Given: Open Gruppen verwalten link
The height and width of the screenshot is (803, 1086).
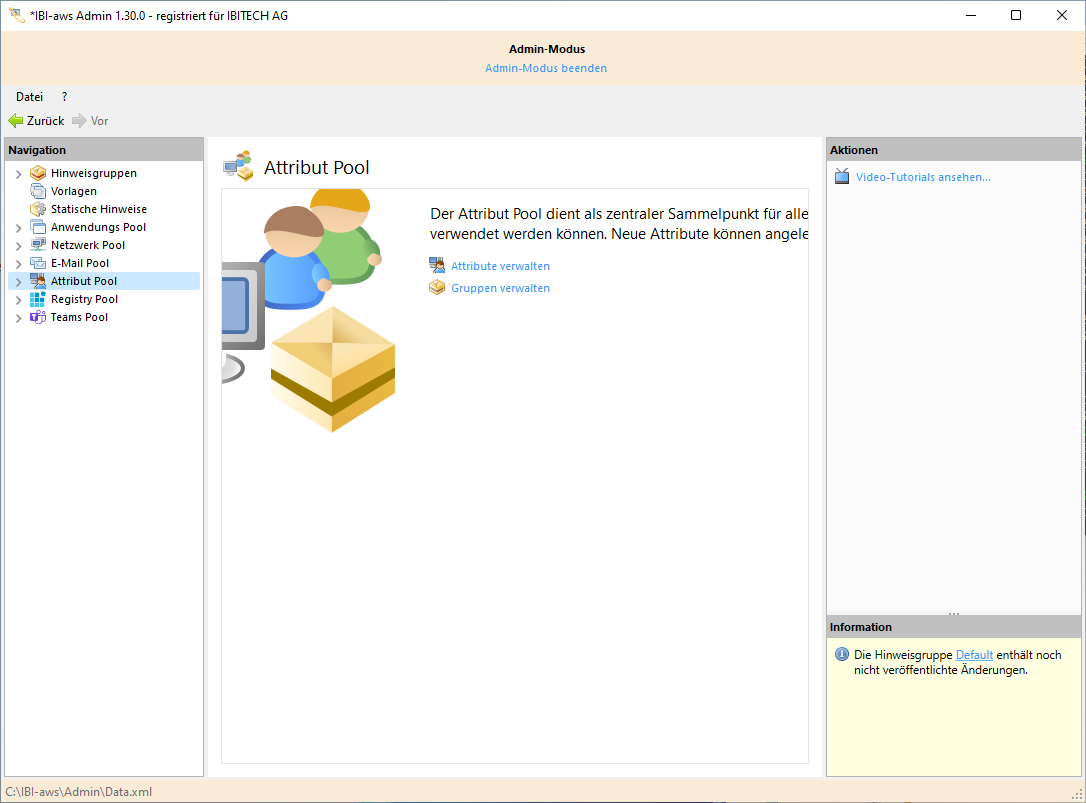Looking at the screenshot, I should pyautogui.click(x=500, y=288).
